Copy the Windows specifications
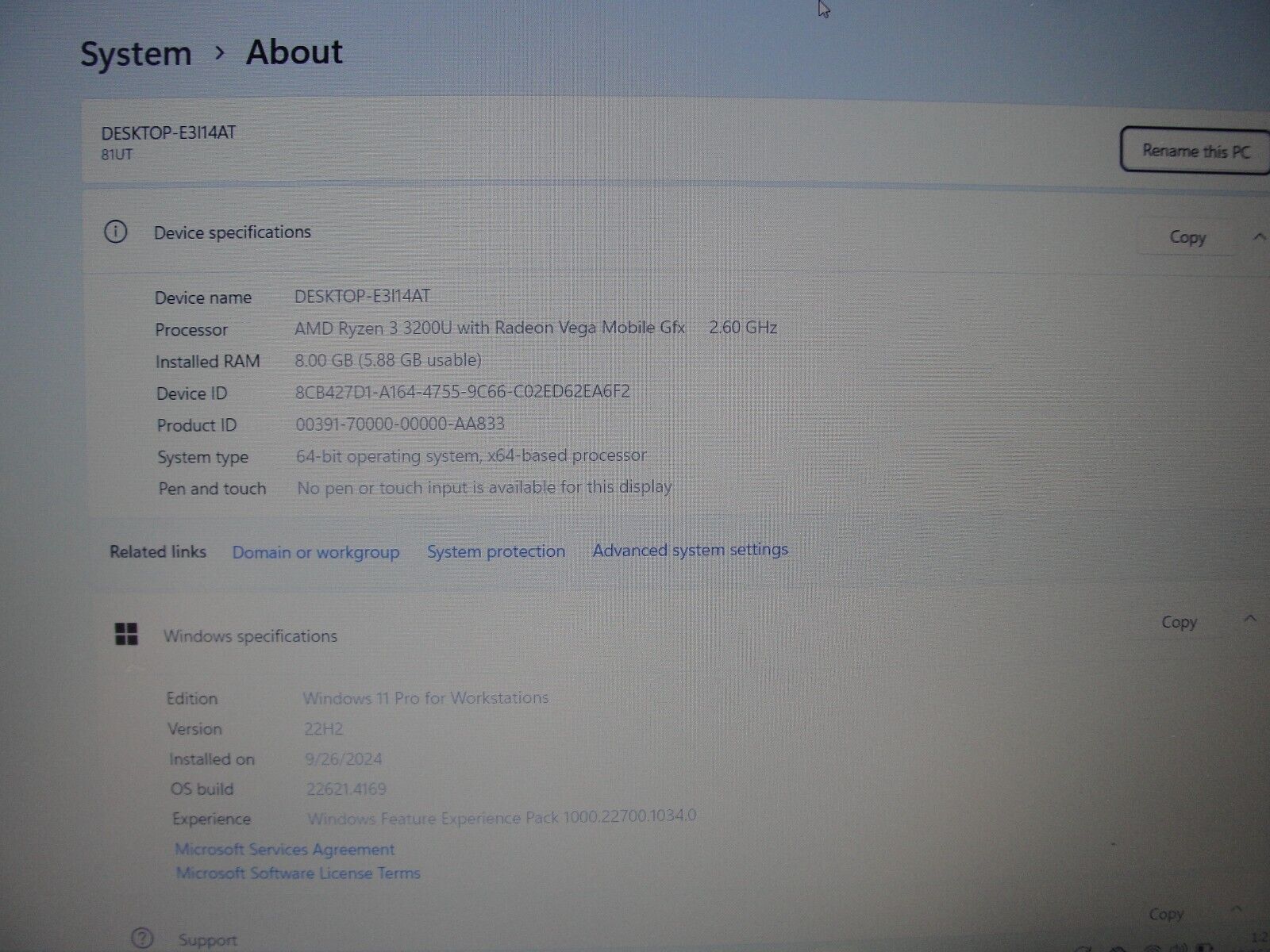Image resolution: width=1270 pixels, height=952 pixels. coord(1179,622)
